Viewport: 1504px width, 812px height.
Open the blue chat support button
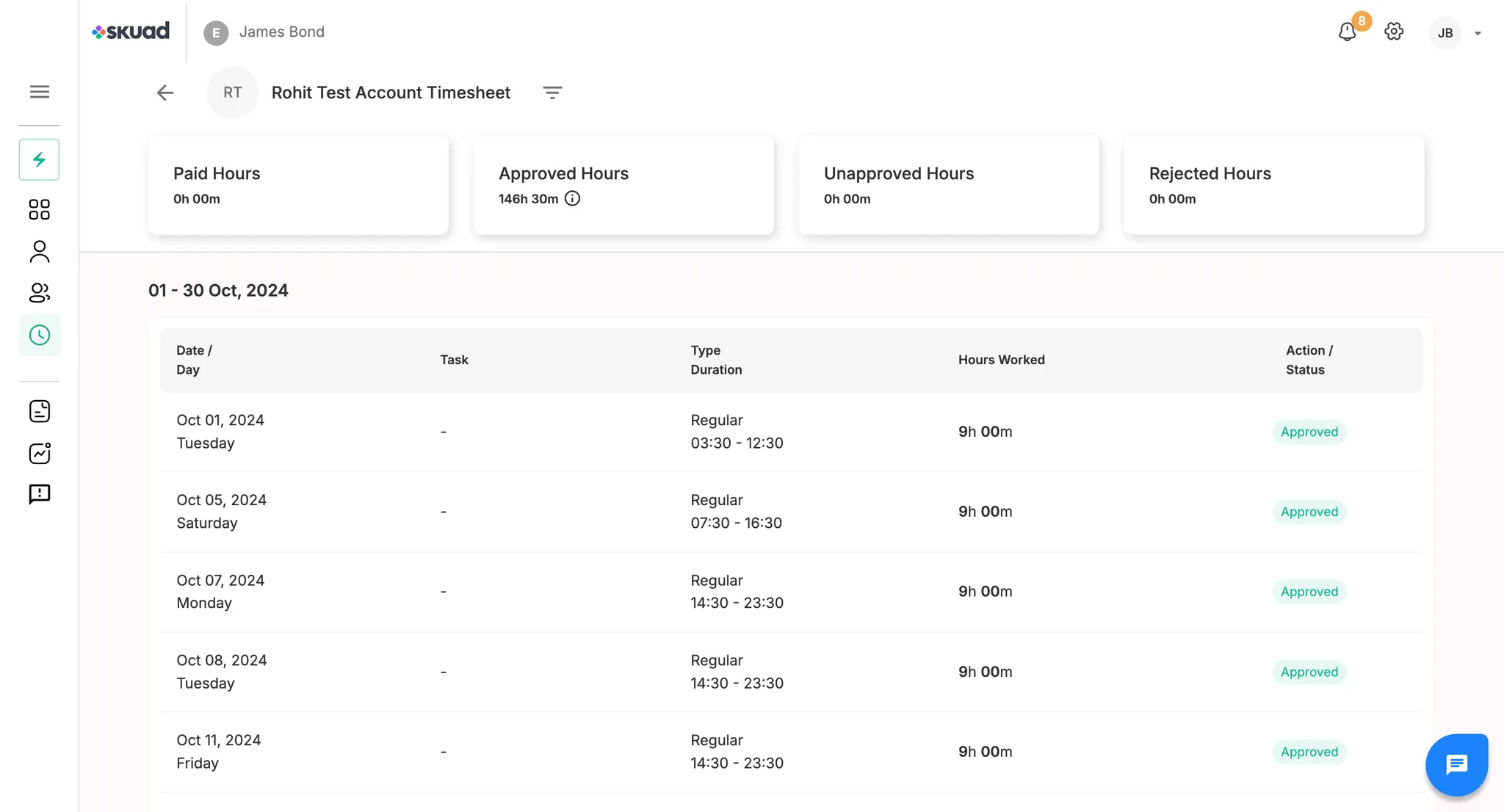coord(1456,764)
